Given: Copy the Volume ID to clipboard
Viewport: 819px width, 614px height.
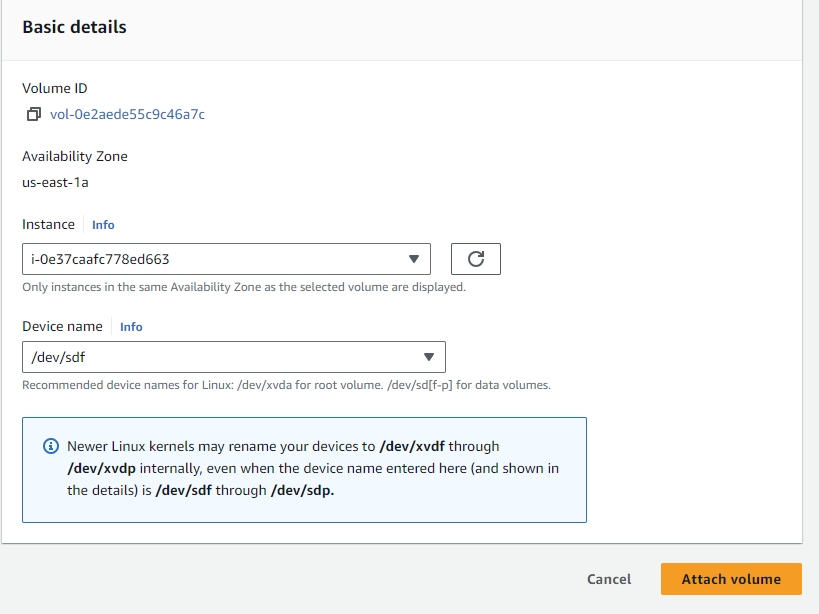Looking at the screenshot, I should point(33,114).
